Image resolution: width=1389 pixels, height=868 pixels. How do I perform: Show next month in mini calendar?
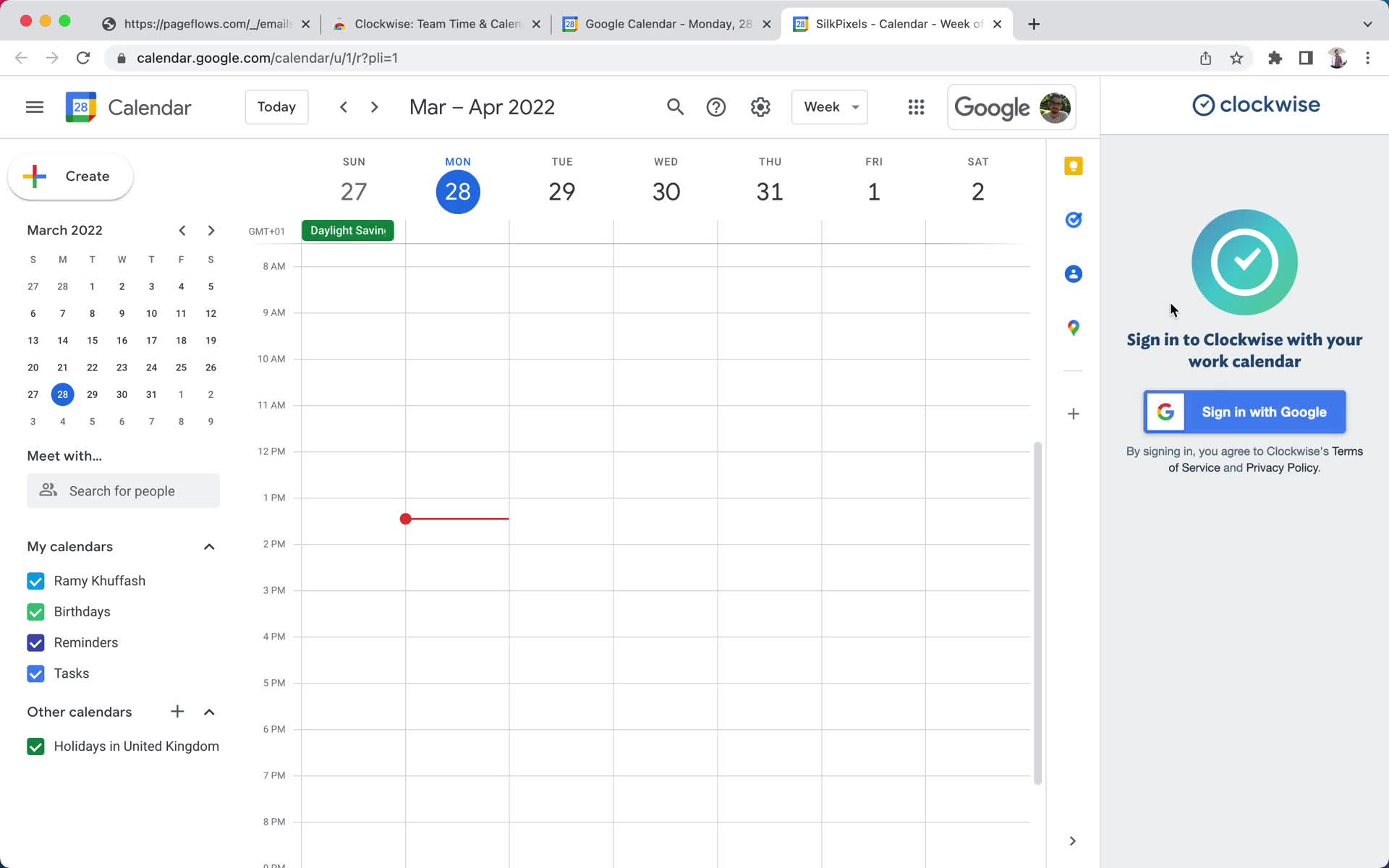pyautogui.click(x=211, y=231)
